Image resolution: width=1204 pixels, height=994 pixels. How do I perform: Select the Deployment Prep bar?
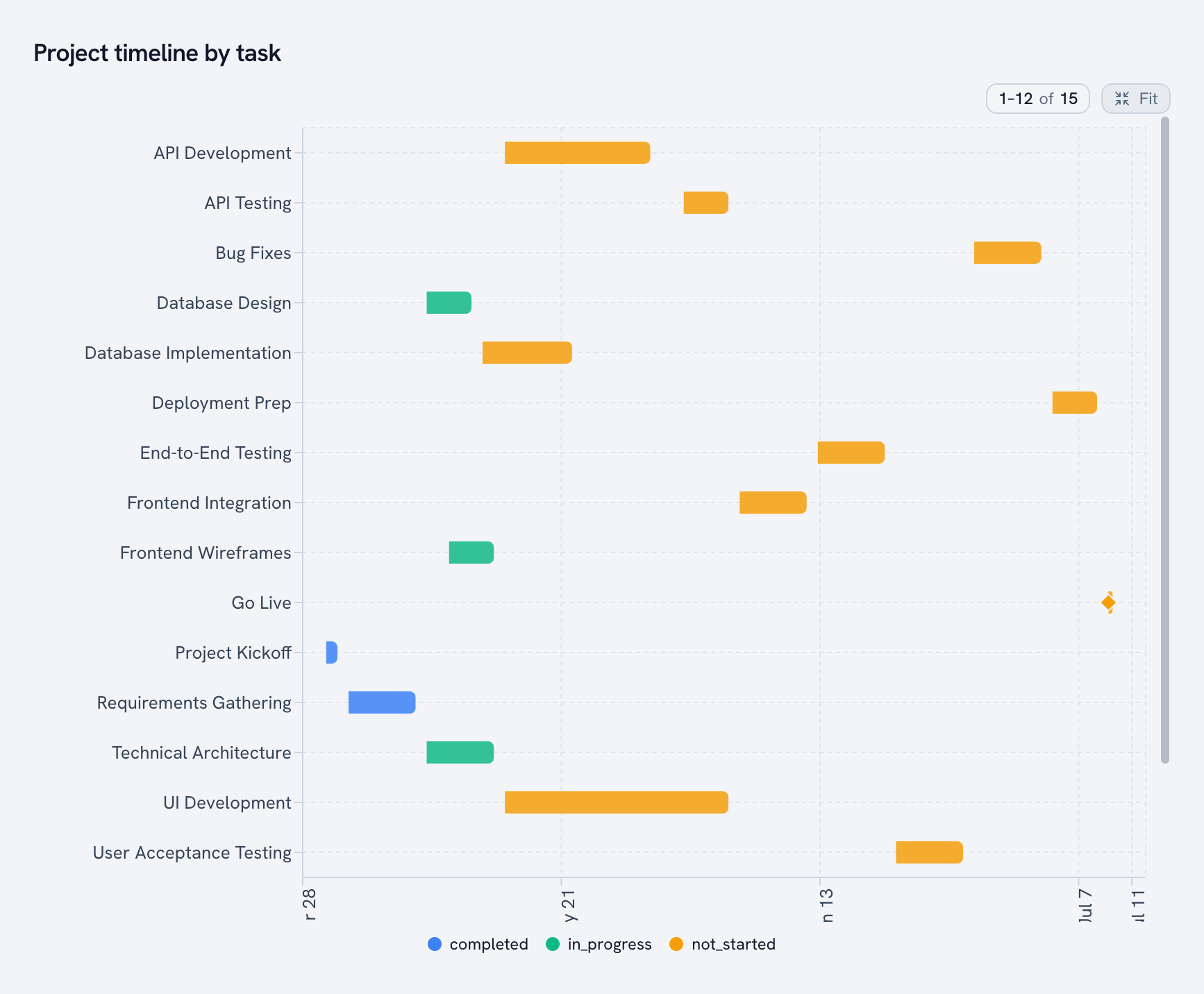[1074, 403]
